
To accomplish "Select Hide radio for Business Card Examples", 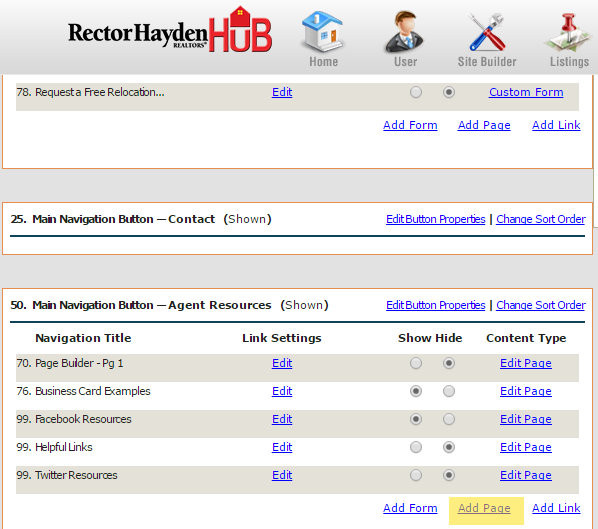I will (449, 391).
